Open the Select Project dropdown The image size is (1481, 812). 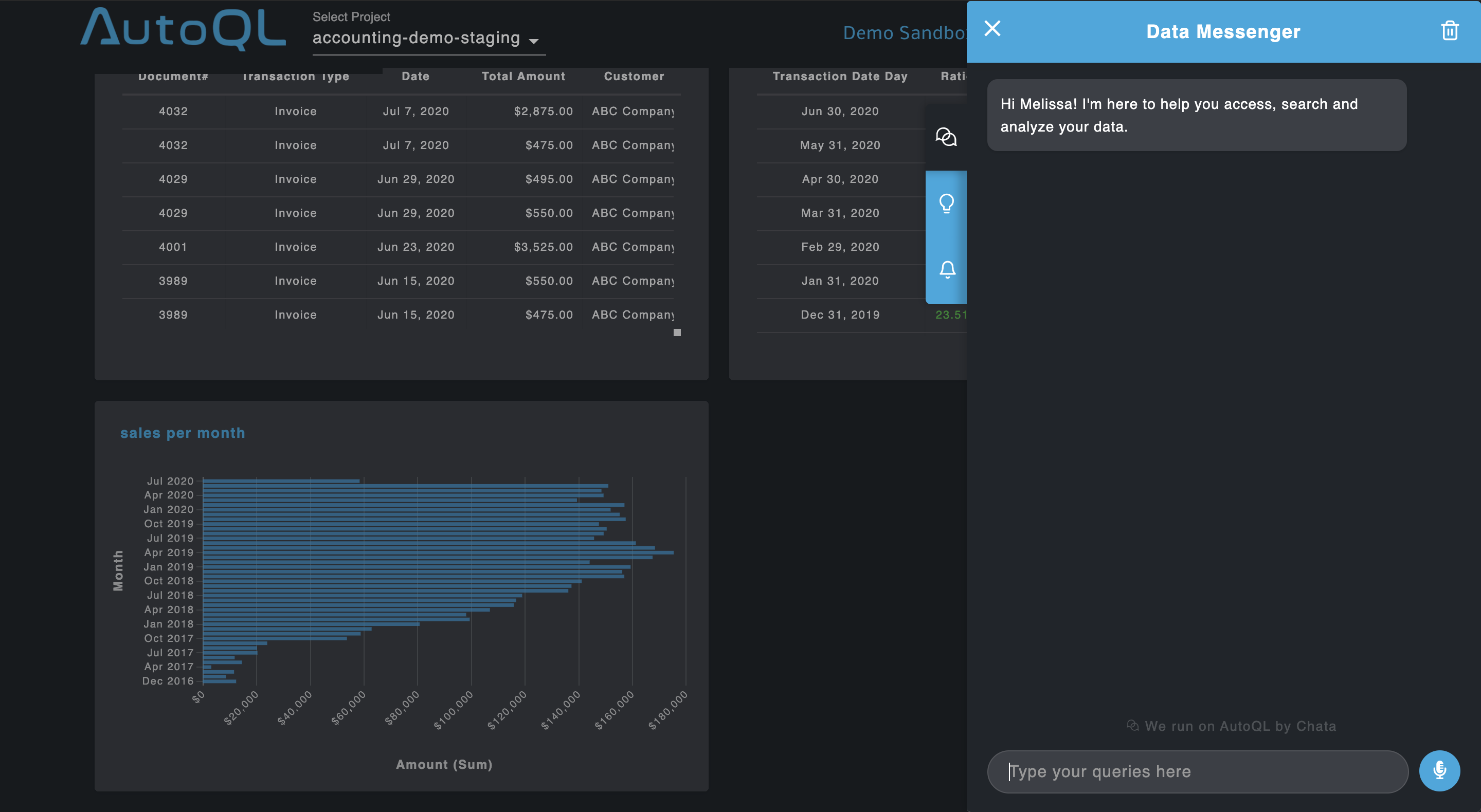click(428, 38)
